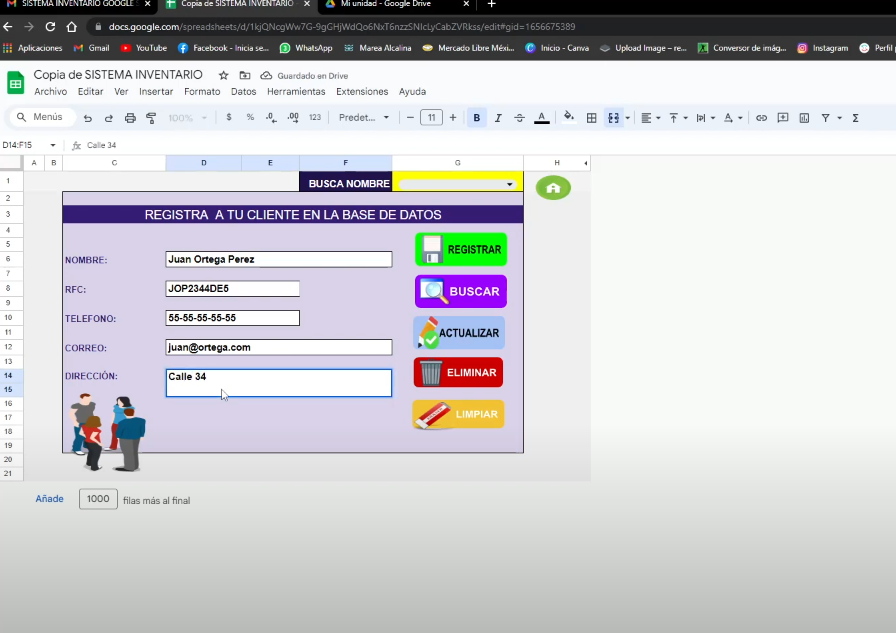Click the ELIMINAR button

[x=460, y=372]
